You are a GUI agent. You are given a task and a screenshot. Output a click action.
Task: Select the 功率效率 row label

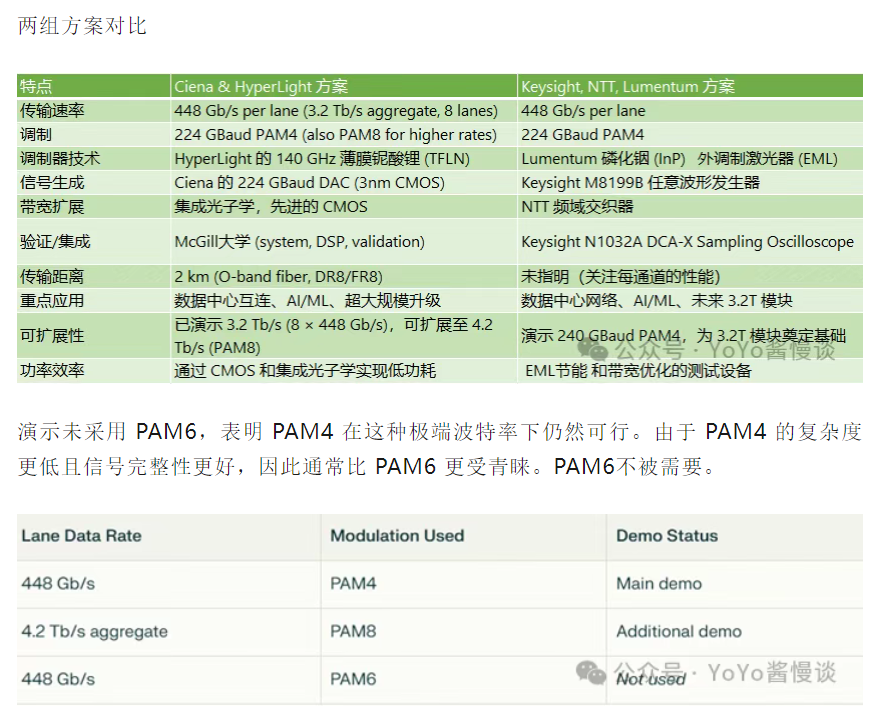pos(52,370)
